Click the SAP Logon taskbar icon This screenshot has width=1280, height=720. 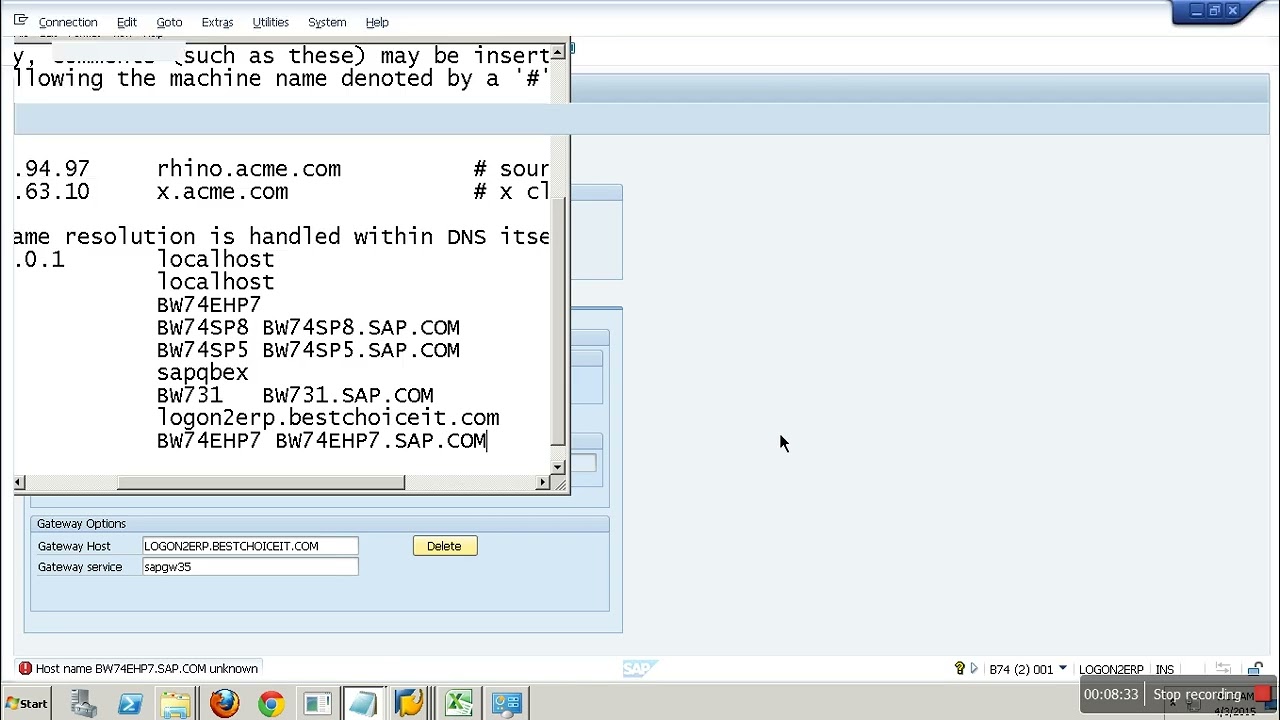[318, 704]
